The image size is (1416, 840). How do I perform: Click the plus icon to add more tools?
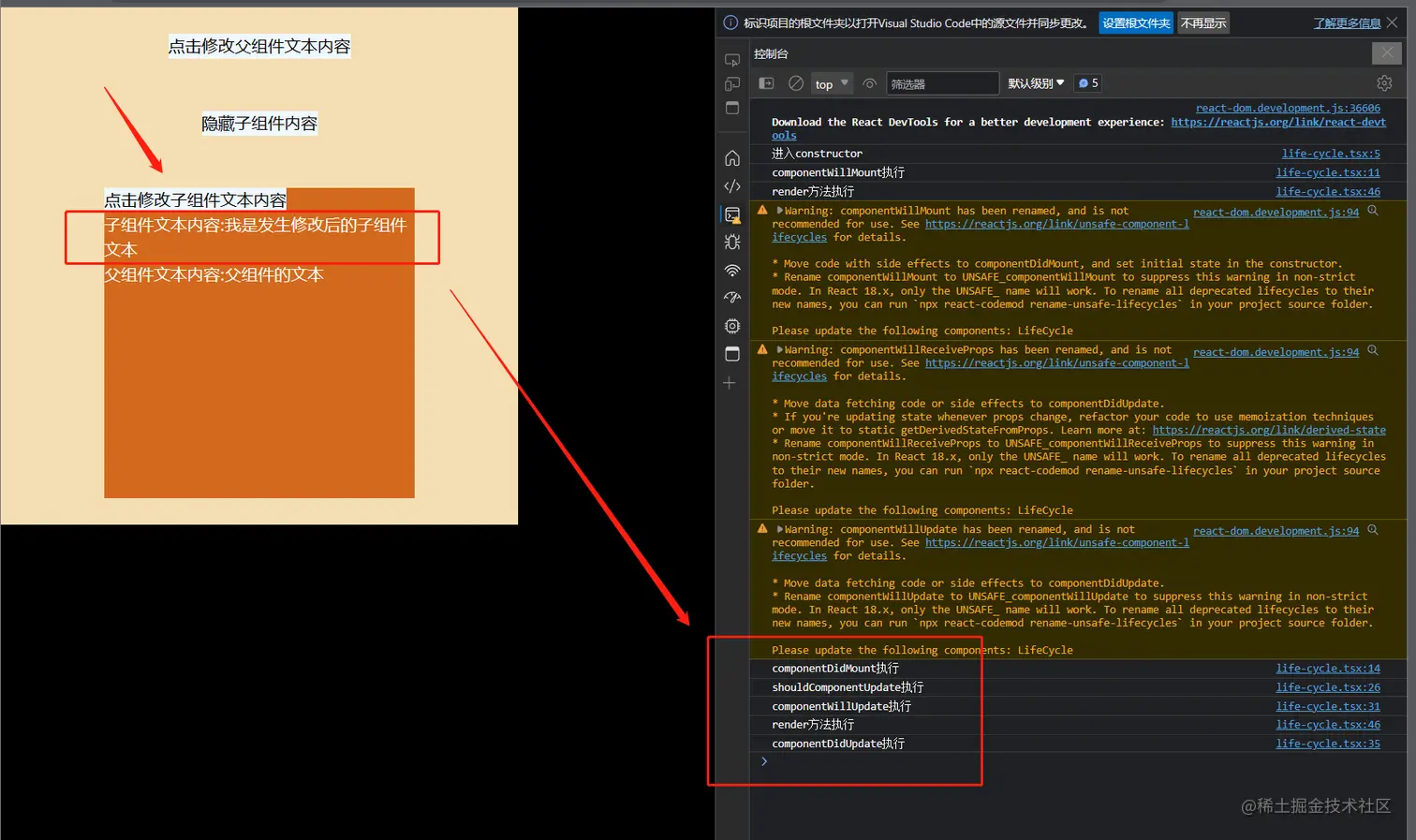[730, 383]
